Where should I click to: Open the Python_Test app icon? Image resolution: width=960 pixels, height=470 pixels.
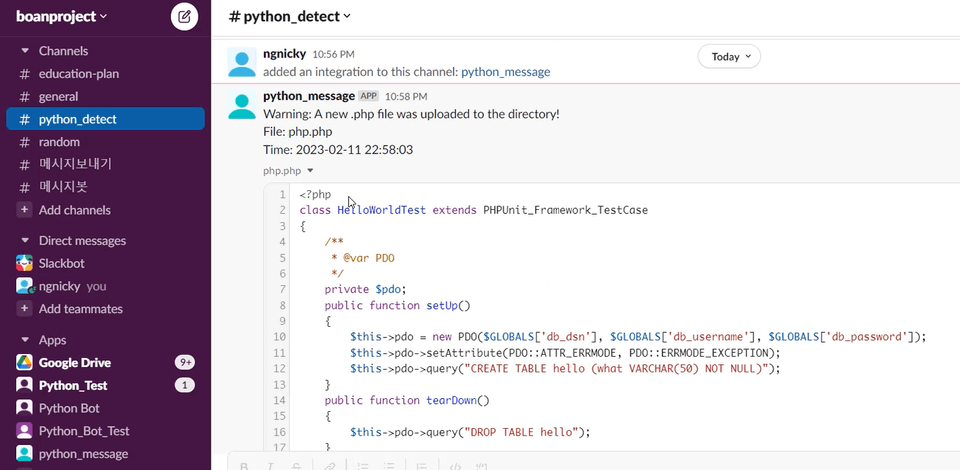[24, 385]
